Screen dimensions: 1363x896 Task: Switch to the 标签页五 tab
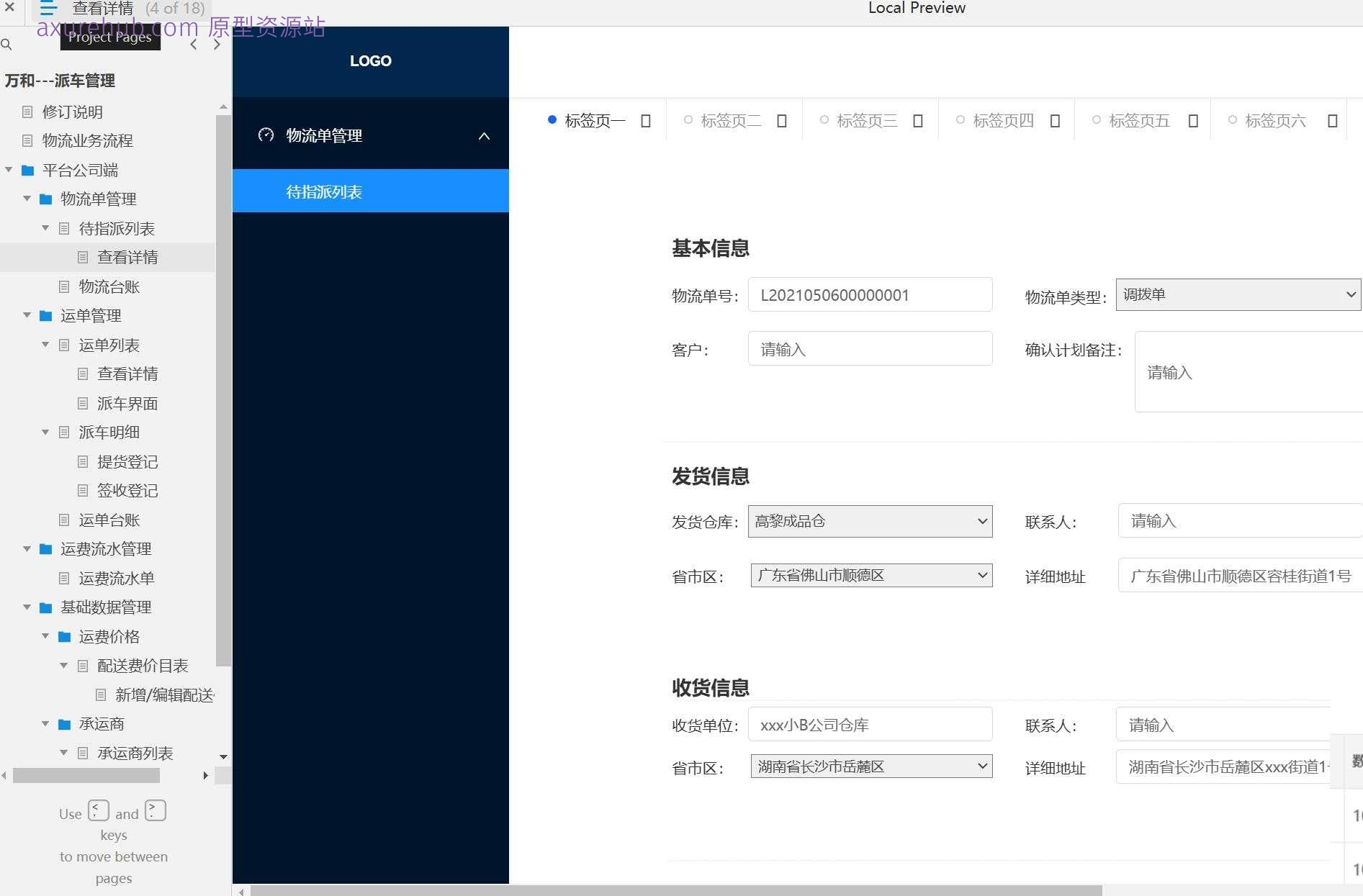pyautogui.click(x=1138, y=120)
